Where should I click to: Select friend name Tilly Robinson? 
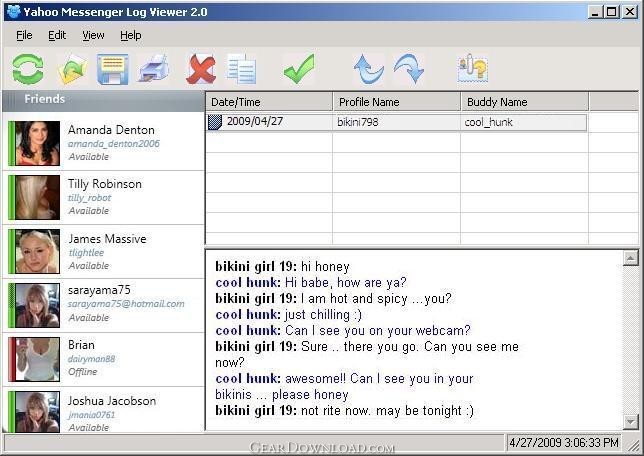coord(105,184)
